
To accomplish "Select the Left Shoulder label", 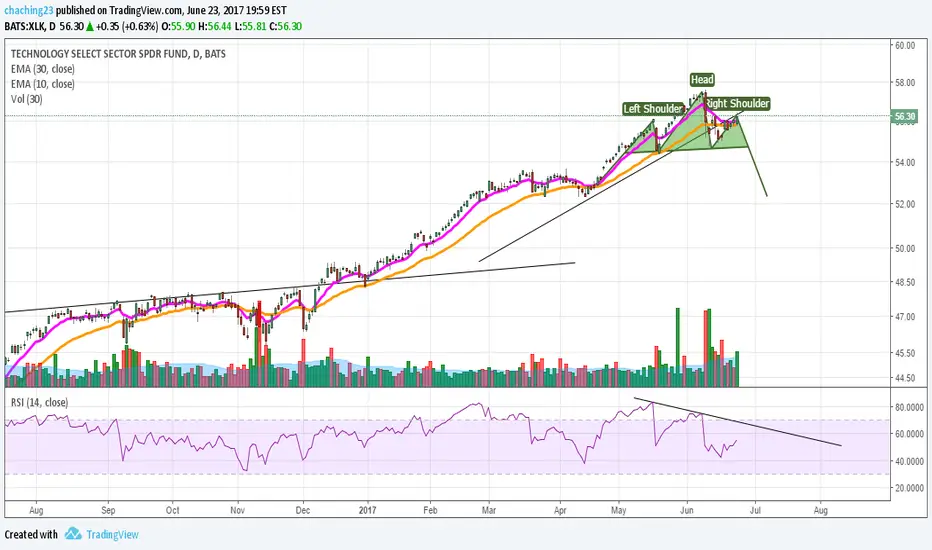I will (653, 108).
